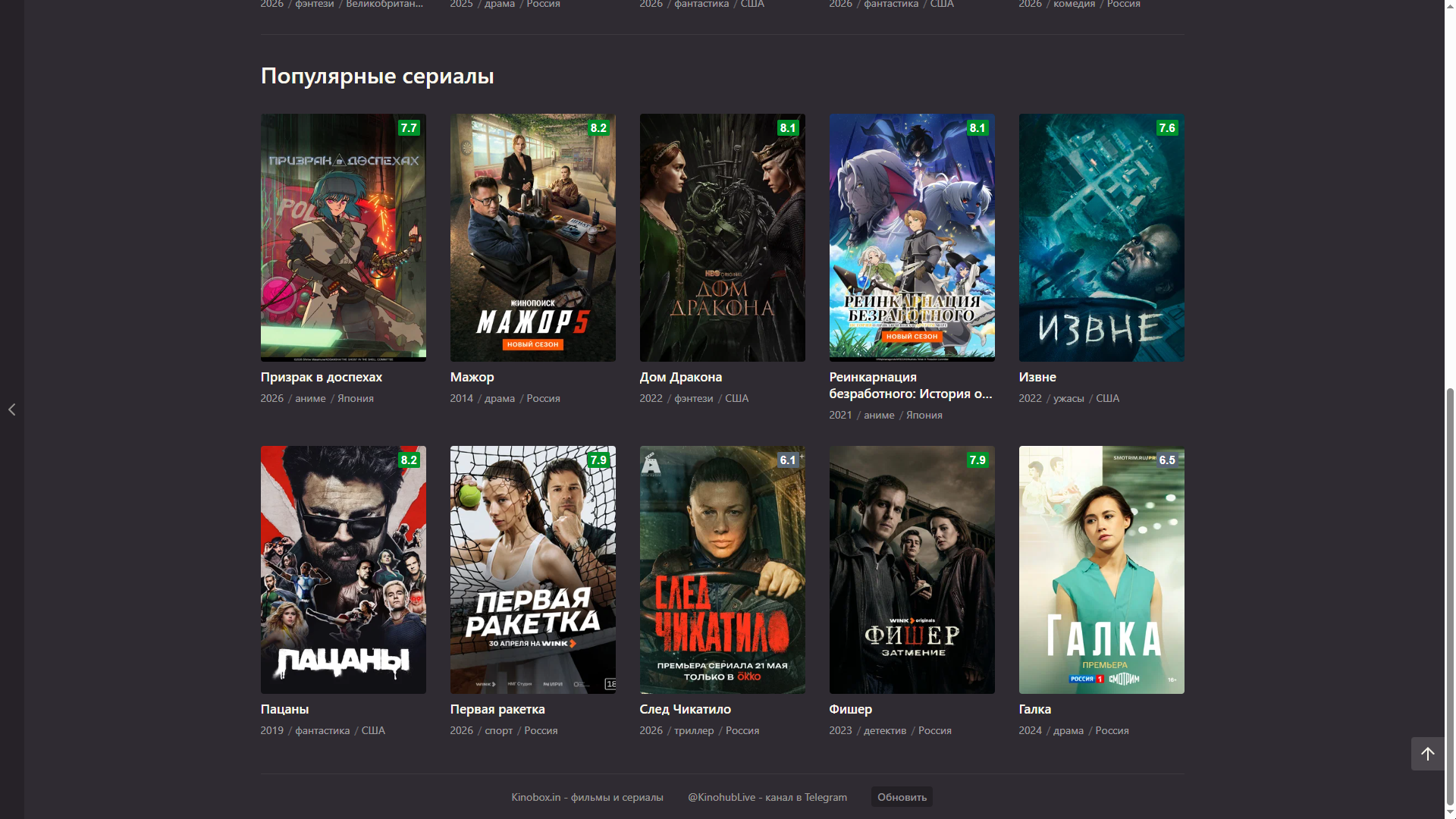The height and width of the screenshot is (819, 1456).
Task: Click the 8.2 rating badge on Пацаны
Action: coord(409,460)
